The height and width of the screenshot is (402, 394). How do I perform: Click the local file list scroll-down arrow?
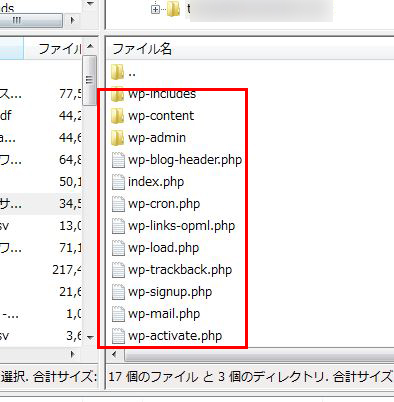click(x=90, y=337)
